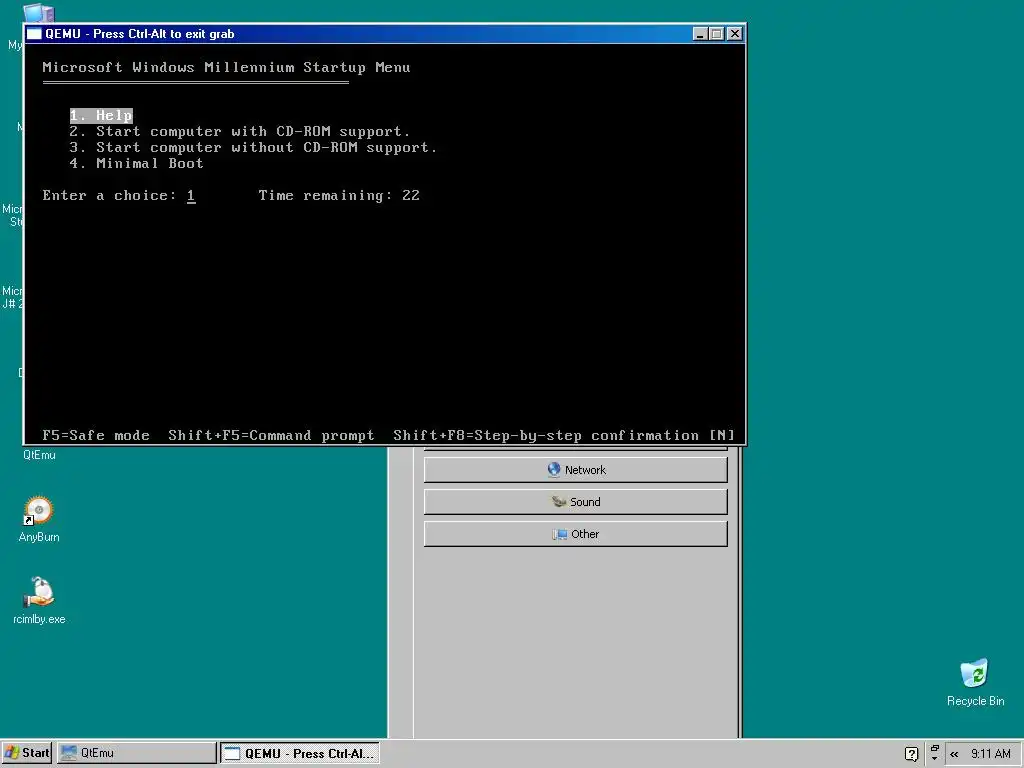Click the F5=Safe mode hint text
The height and width of the screenshot is (768, 1024).
pos(96,436)
